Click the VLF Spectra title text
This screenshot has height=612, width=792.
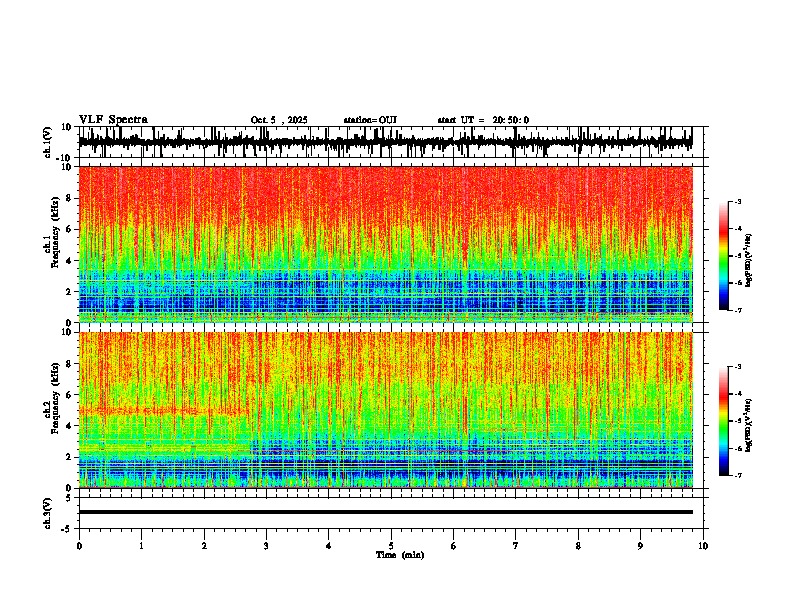(x=113, y=120)
